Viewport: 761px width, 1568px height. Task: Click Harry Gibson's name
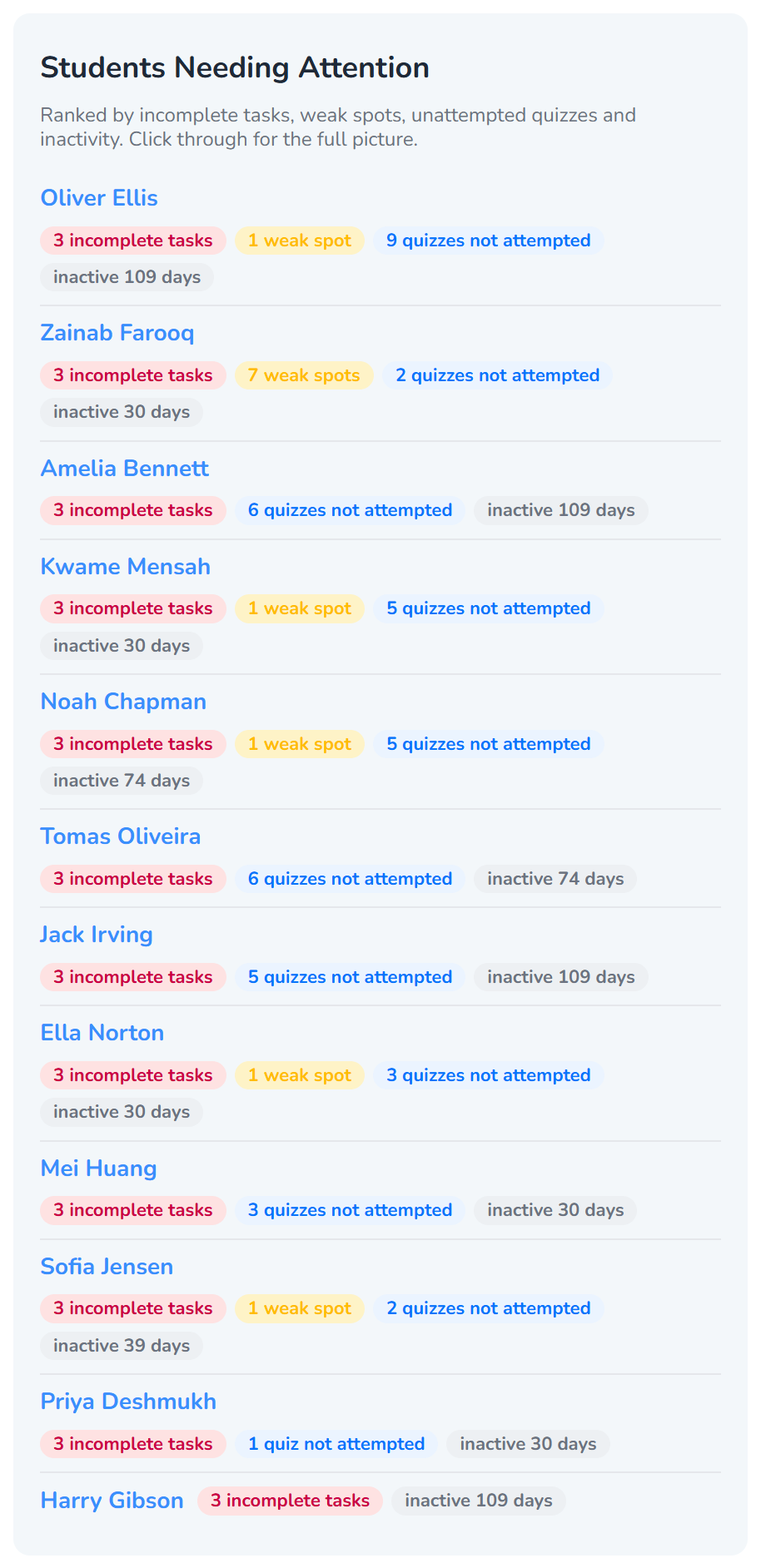click(x=112, y=1501)
